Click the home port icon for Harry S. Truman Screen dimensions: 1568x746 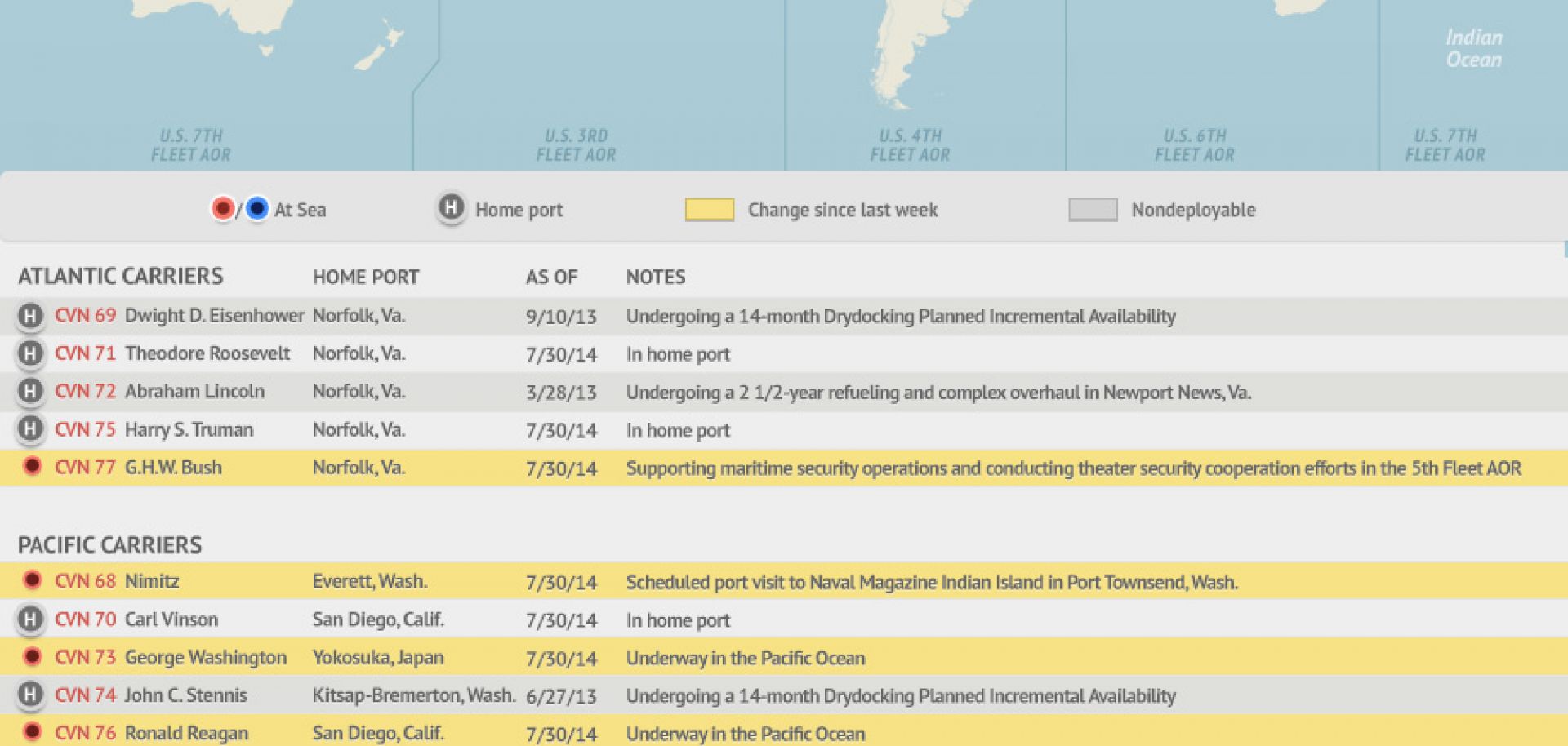[30, 429]
